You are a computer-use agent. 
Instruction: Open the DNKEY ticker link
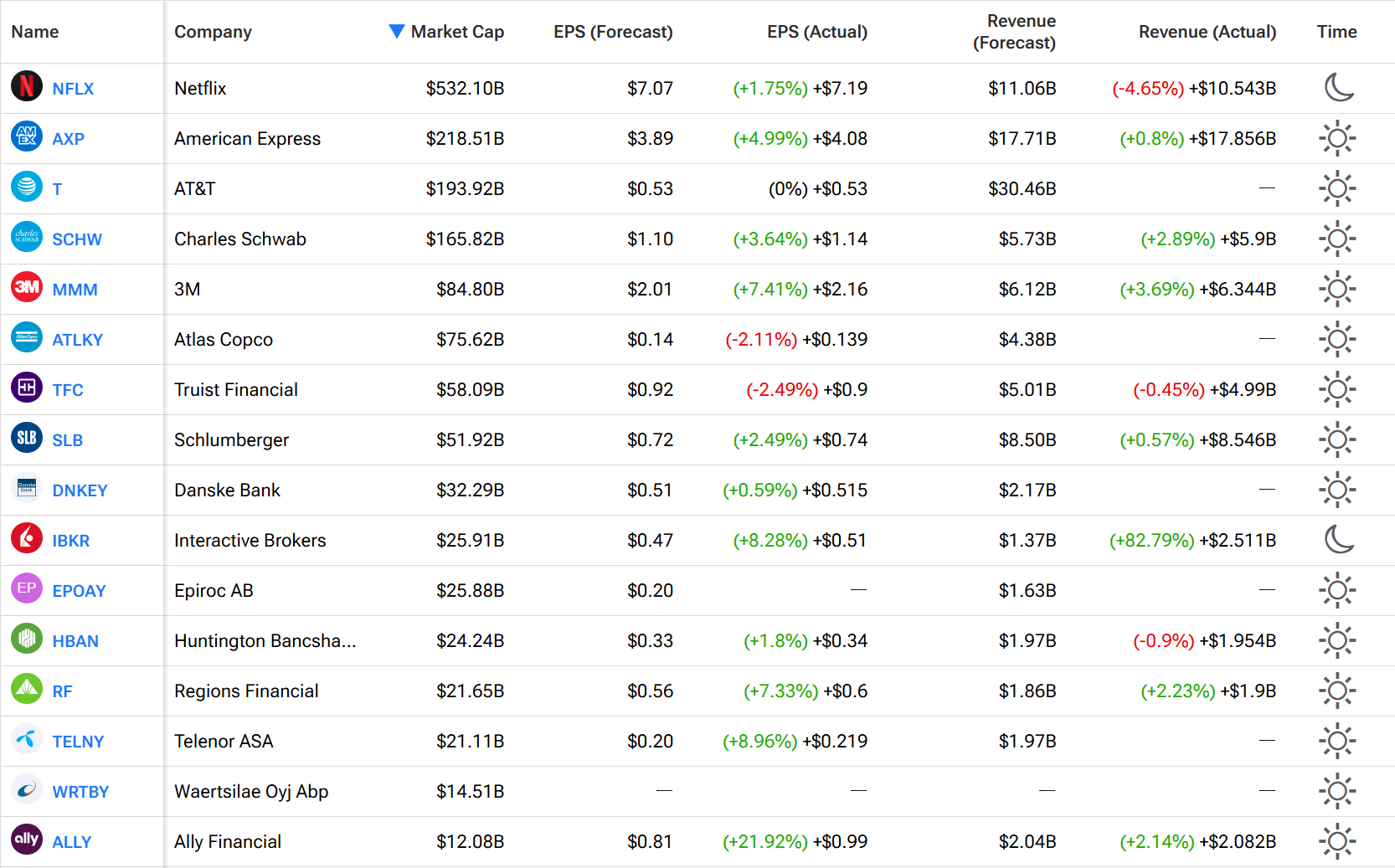(80, 490)
